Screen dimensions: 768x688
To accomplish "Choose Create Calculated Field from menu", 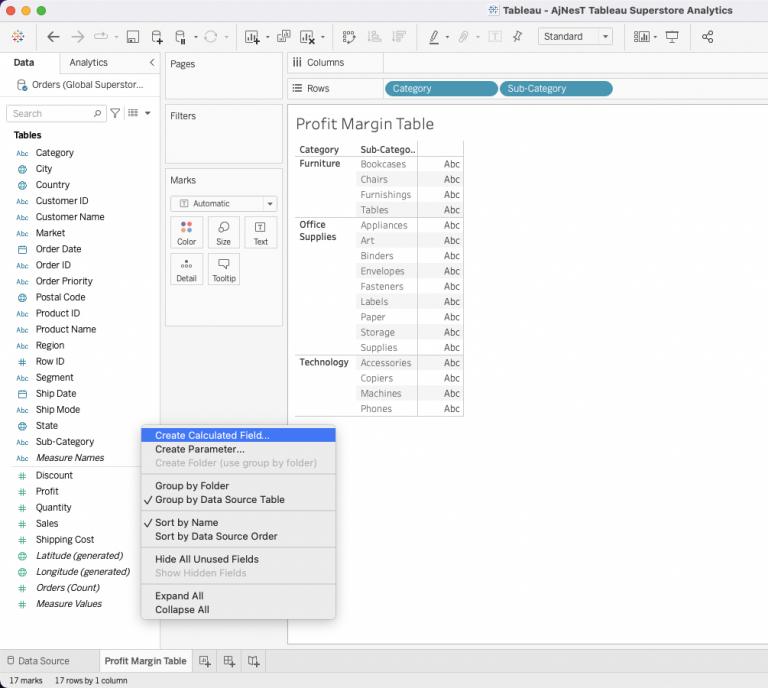I will click(x=212, y=436).
